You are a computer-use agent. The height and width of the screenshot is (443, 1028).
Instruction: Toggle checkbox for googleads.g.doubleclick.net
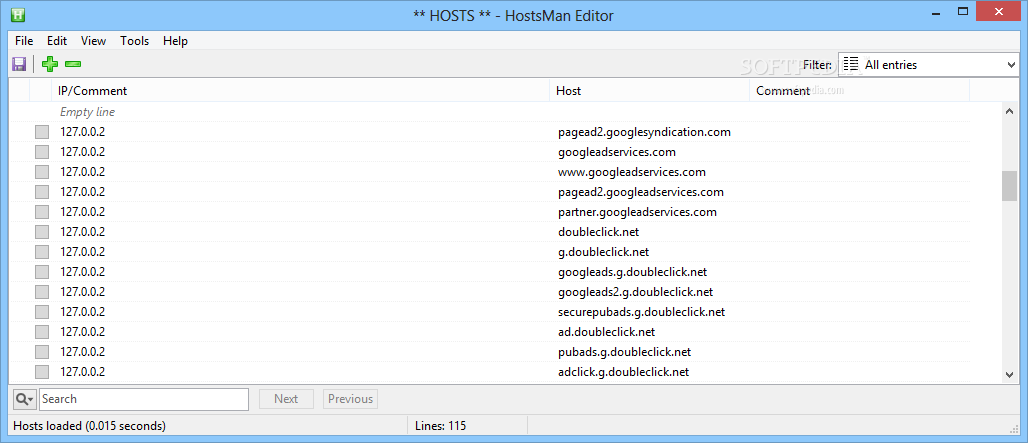click(x=42, y=272)
